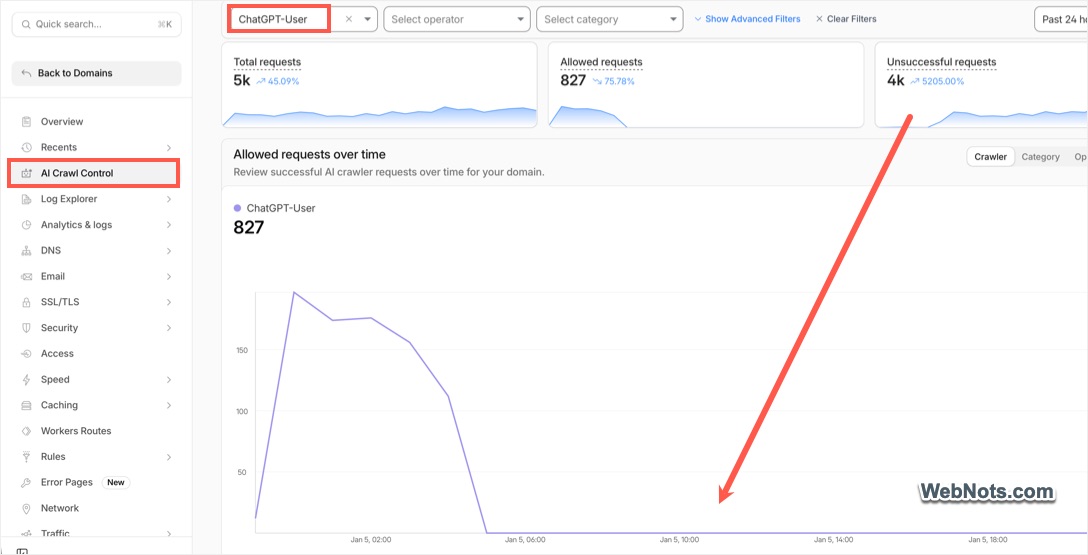1088x555 pixels.
Task: Click the Back to Domains arrow icon
Action: pos(26,73)
